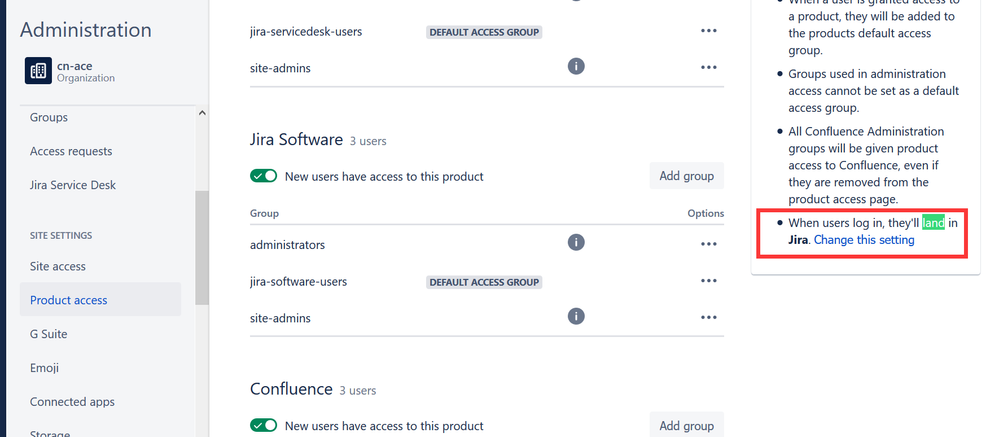Image resolution: width=999 pixels, height=437 pixels.
Task: Open Emoji settings
Action: (x=45, y=368)
